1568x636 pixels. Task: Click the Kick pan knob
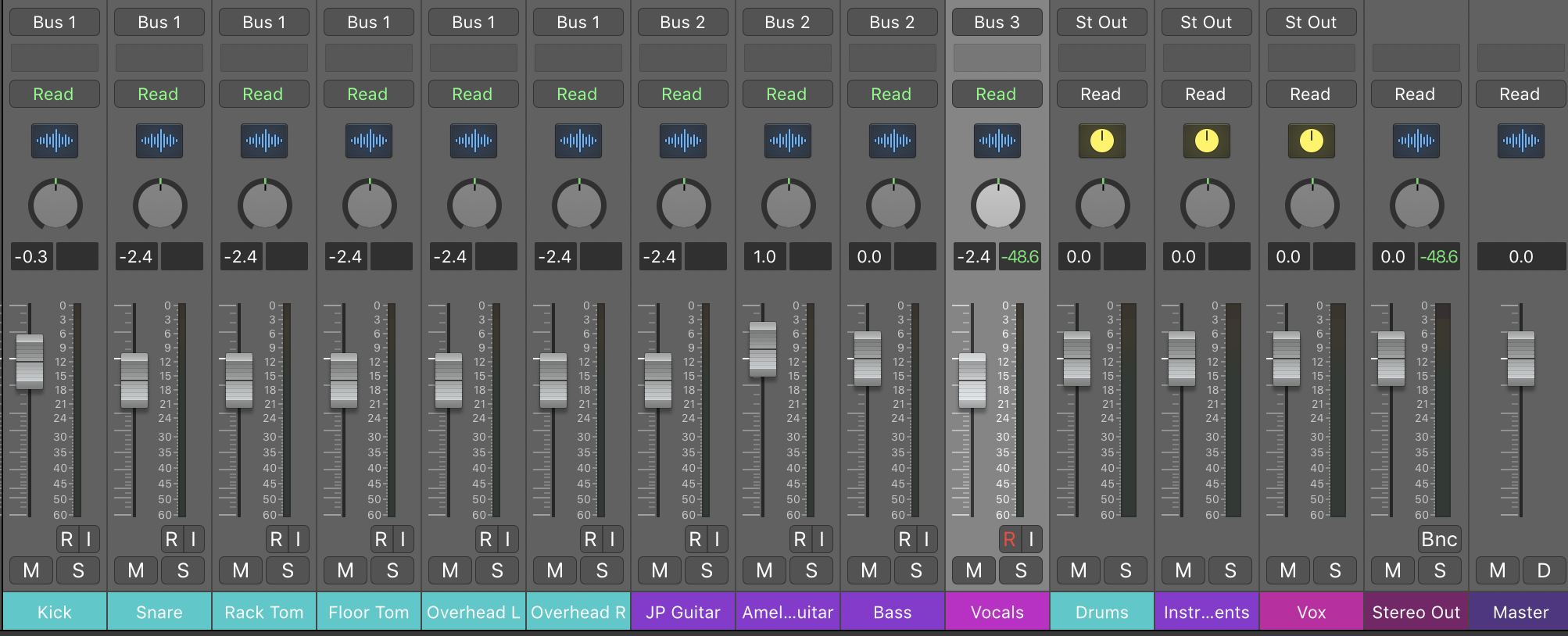point(55,205)
